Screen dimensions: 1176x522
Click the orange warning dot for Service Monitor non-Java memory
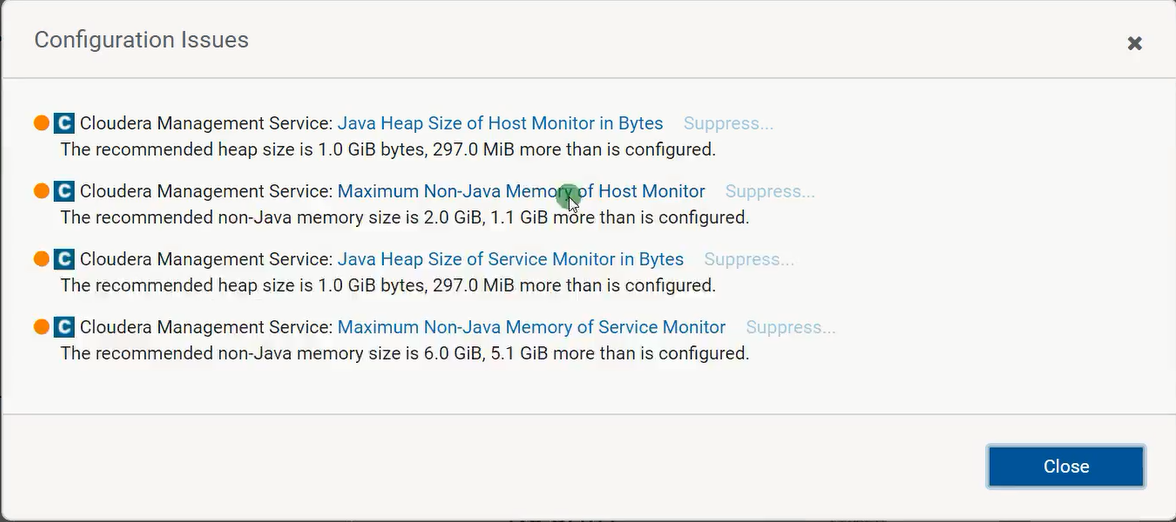coord(41,327)
